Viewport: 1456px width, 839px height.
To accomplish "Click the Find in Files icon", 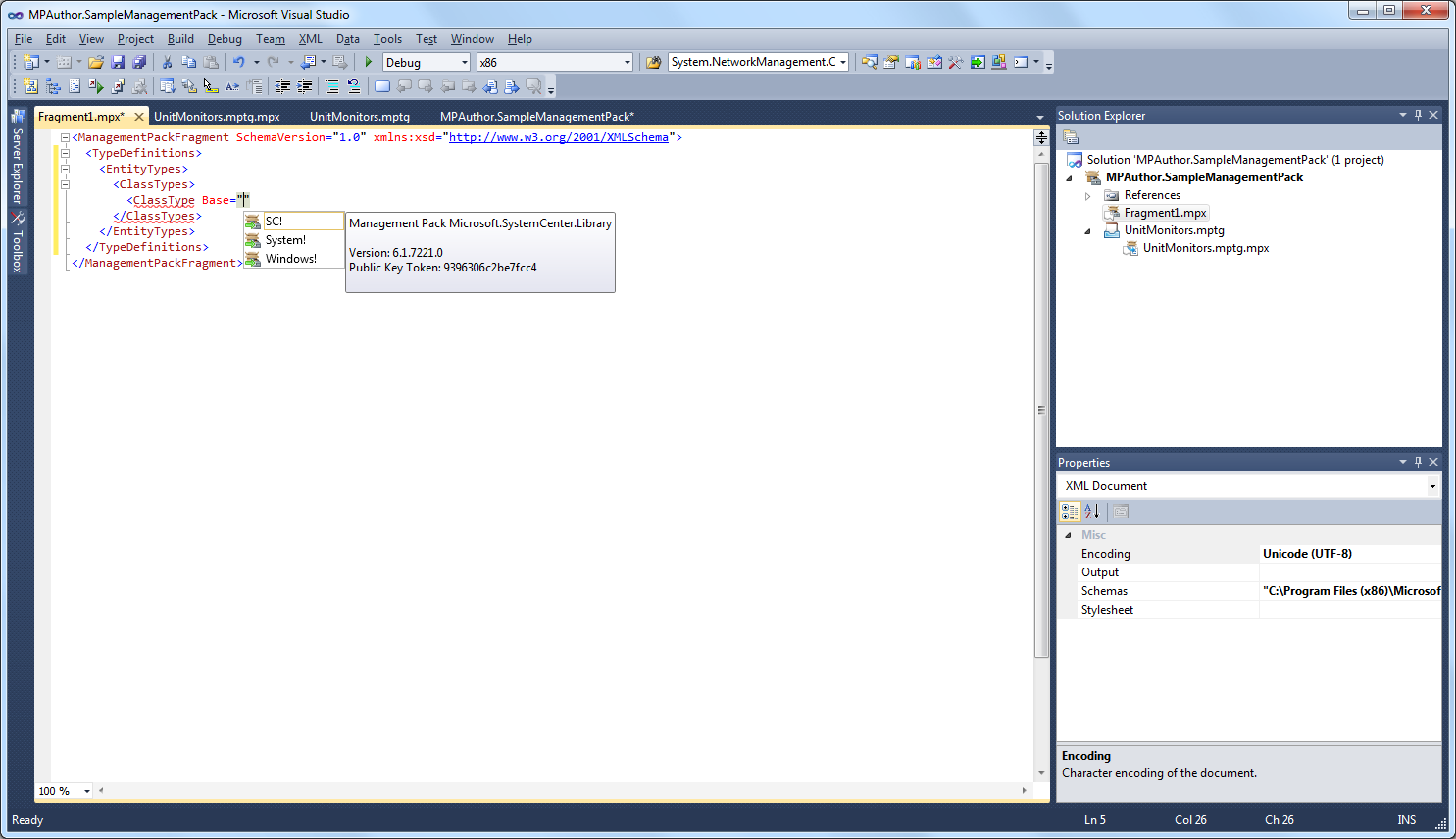I will 653,62.
